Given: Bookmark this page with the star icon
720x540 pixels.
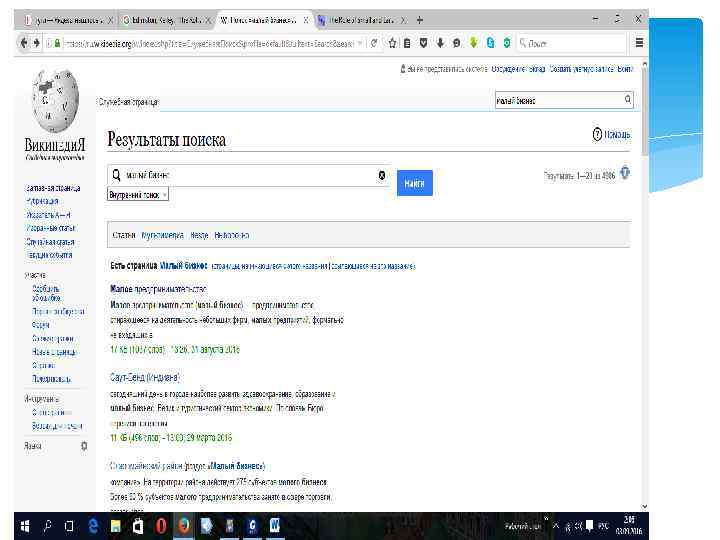Looking at the screenshot, I should tap(392, 43).
